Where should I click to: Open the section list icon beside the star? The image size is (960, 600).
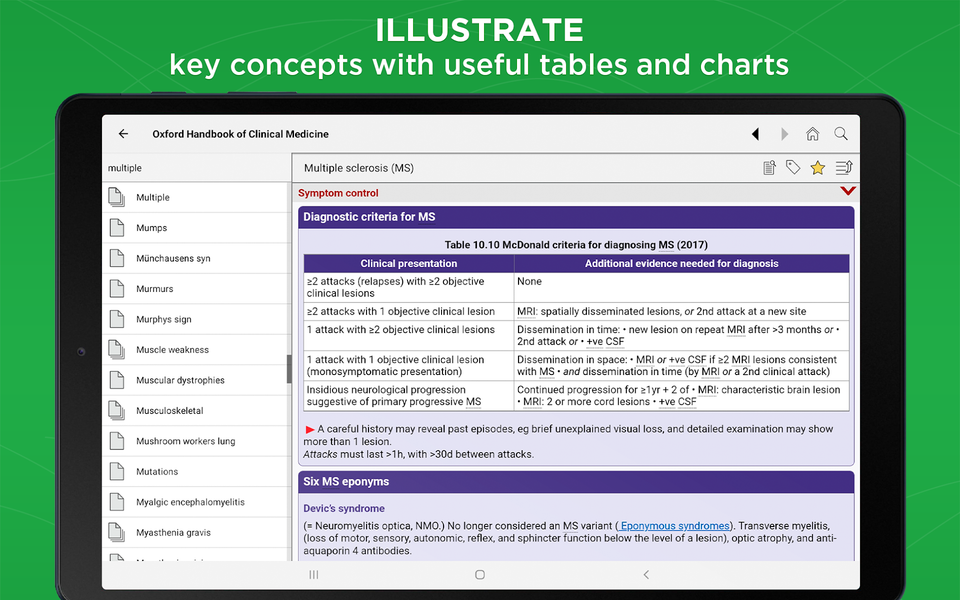pyautogui.click(x=844, y=167)
